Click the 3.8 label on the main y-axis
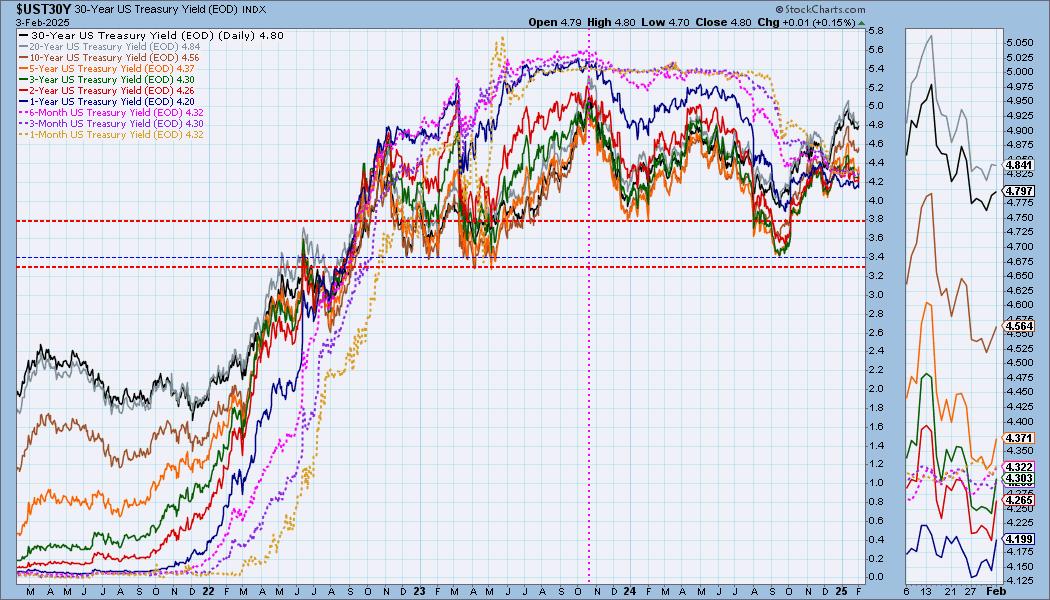Screen dimensions: 1050x600 (876, 219)
